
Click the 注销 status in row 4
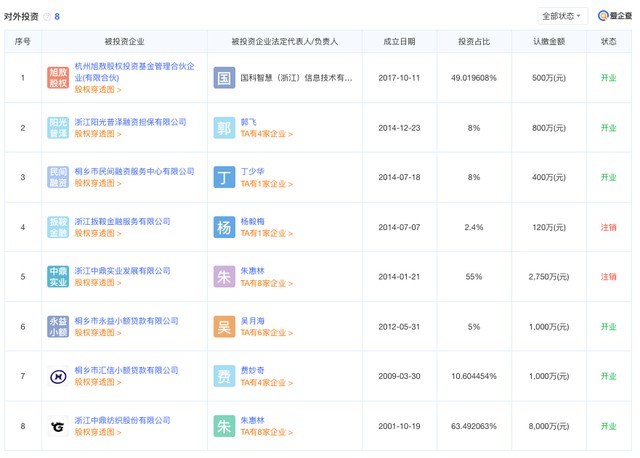point(609,227)
